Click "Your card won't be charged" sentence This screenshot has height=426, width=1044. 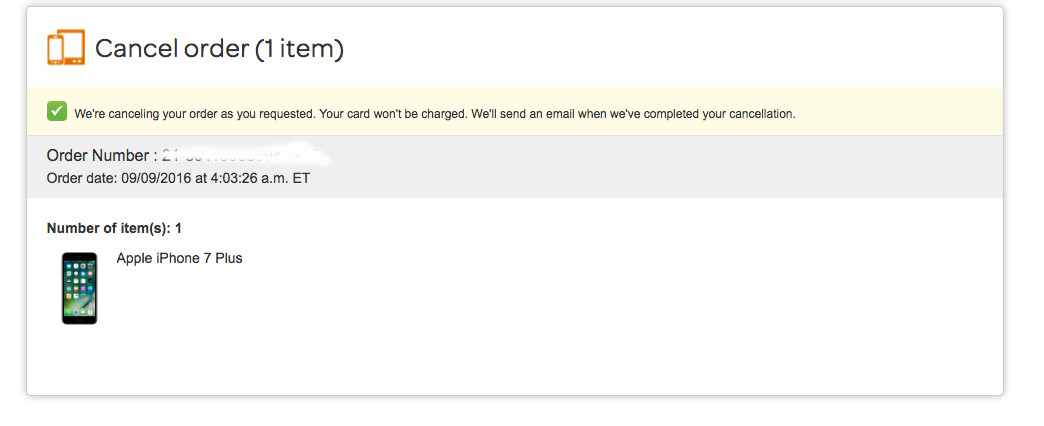(394, 114)
